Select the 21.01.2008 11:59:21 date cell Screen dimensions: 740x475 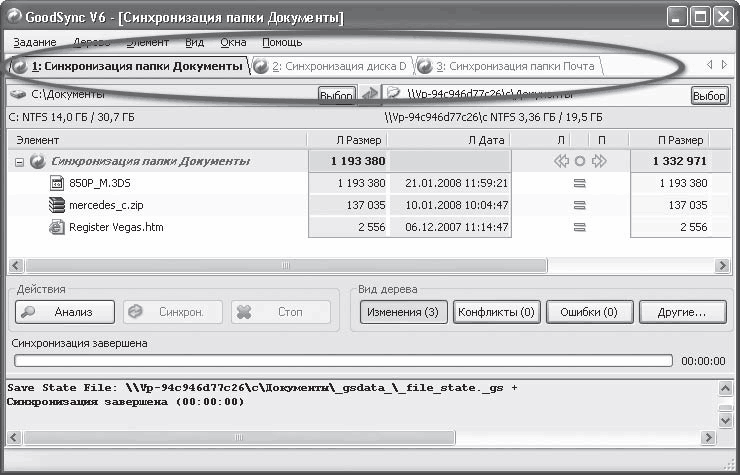tap(451, 183)
